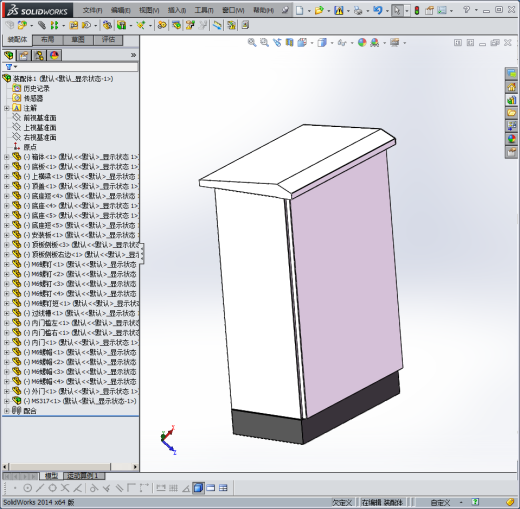The image size is (520, 509).
Task: Open the DisplayManager color ball tab
Action: (54, 55)
